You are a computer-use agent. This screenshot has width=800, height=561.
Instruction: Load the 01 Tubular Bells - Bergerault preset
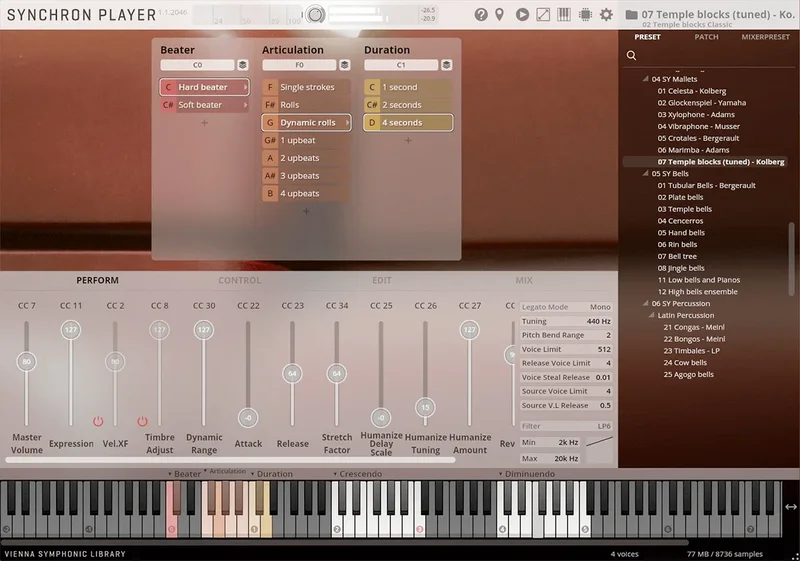click(x=706, y=186)
